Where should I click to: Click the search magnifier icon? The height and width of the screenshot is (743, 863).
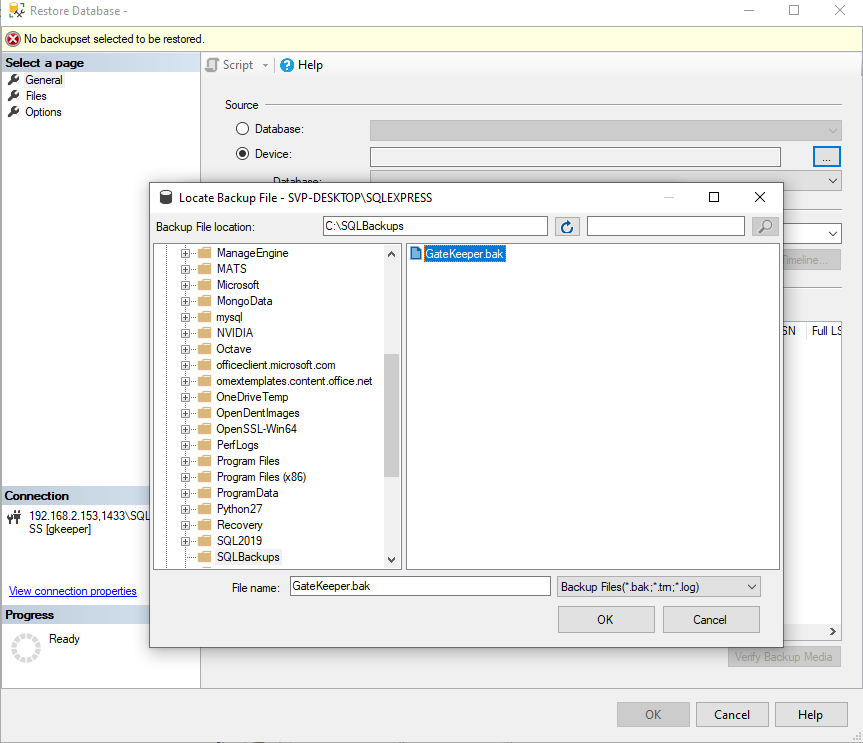tap(765, 226)
